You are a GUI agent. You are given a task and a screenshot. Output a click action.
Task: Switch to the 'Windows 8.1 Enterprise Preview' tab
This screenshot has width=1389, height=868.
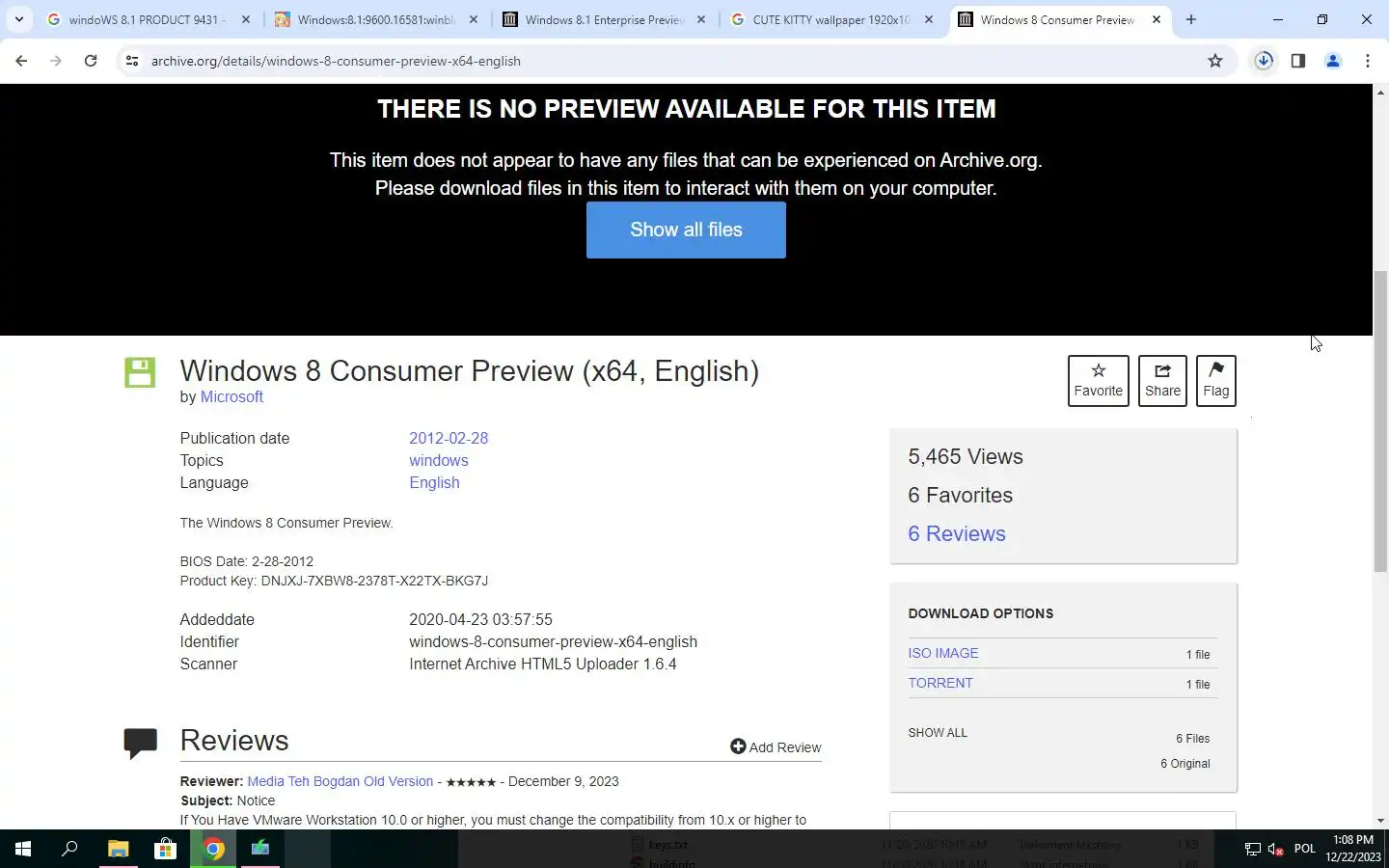pos(603,19)
